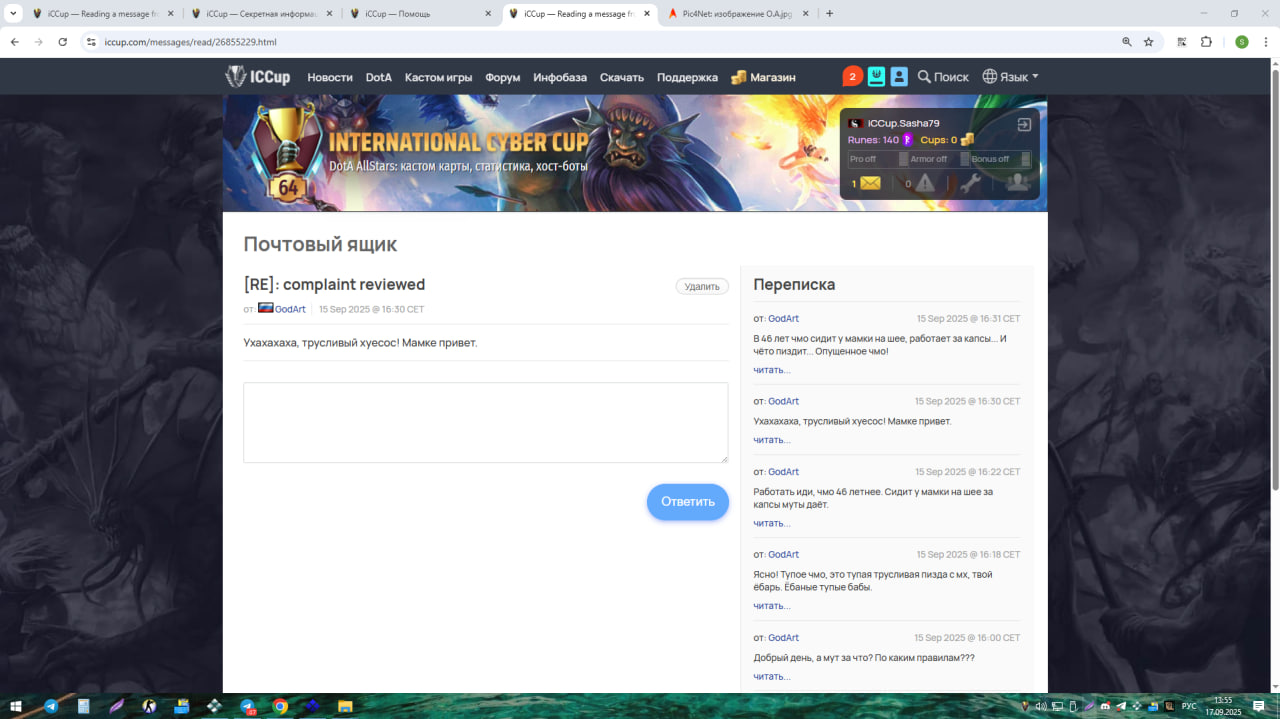
Task: Switch to the iCCup — Помощь tab
Action: click(x=420, y=14)
